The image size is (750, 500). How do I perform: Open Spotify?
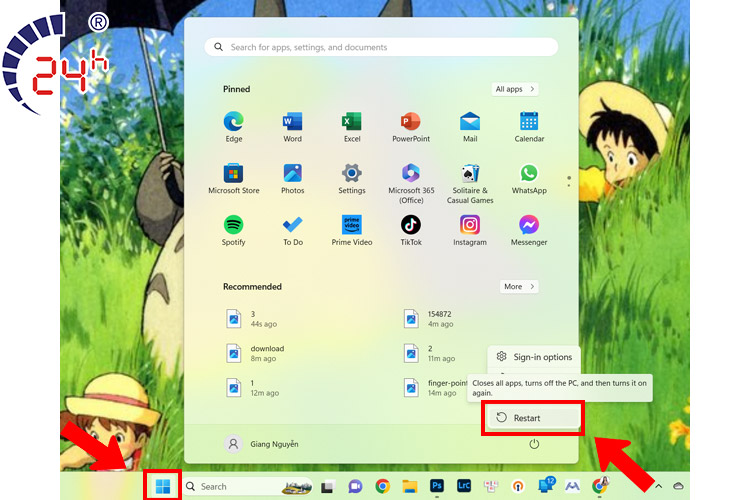click(233, 230)
